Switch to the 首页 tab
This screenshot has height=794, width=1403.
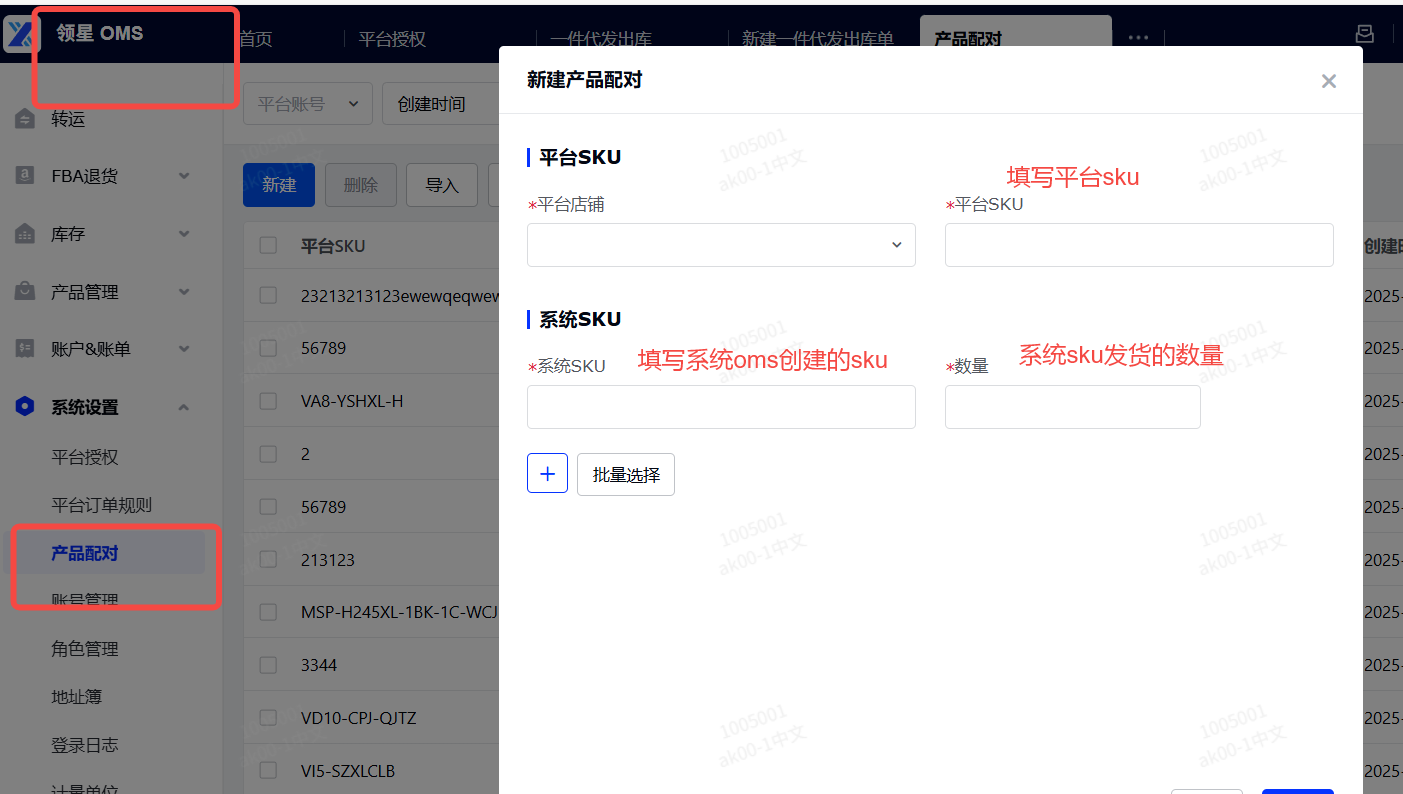pos(256,39)
